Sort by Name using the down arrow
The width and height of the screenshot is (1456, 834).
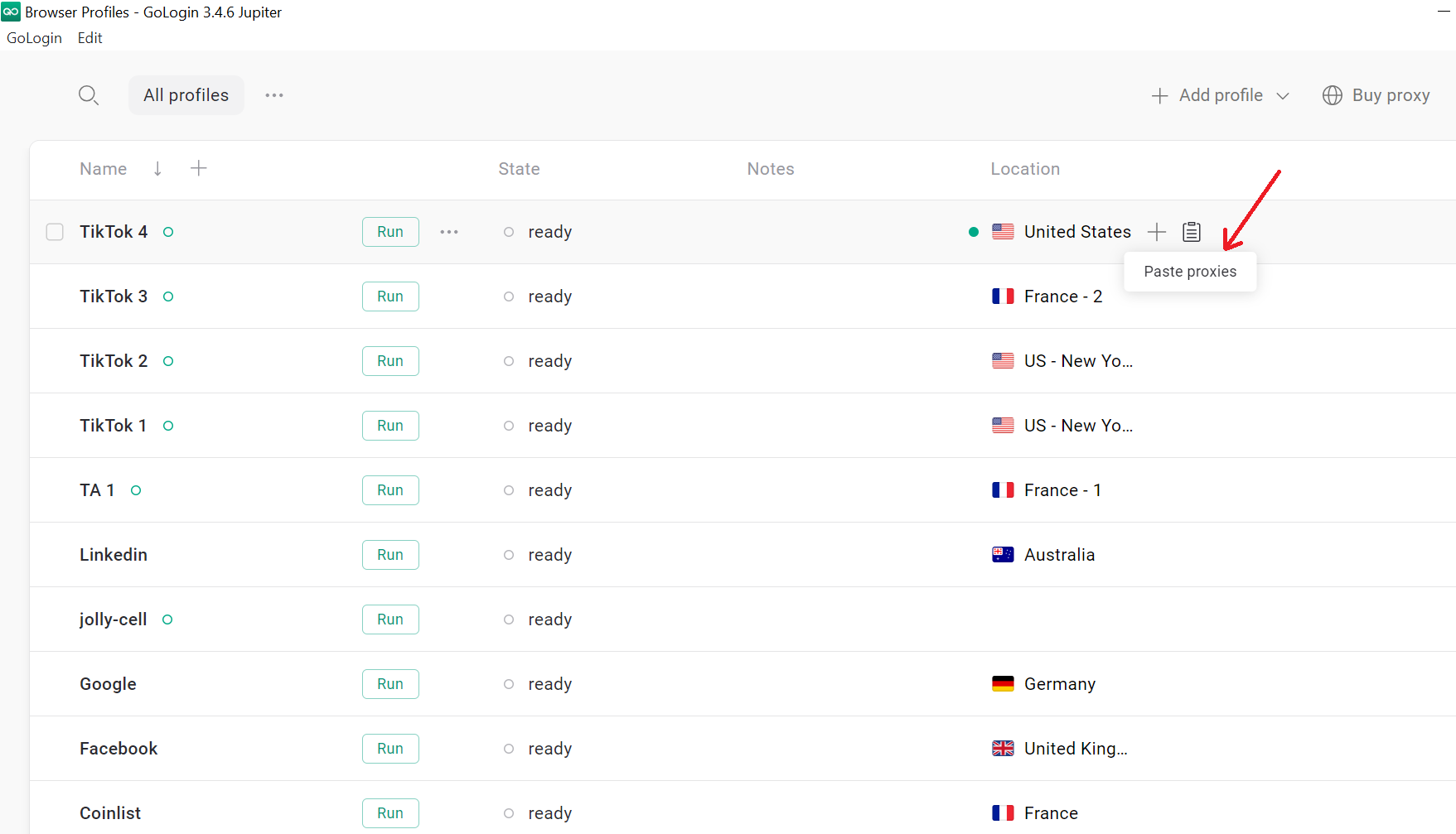(x=157, y=169)
